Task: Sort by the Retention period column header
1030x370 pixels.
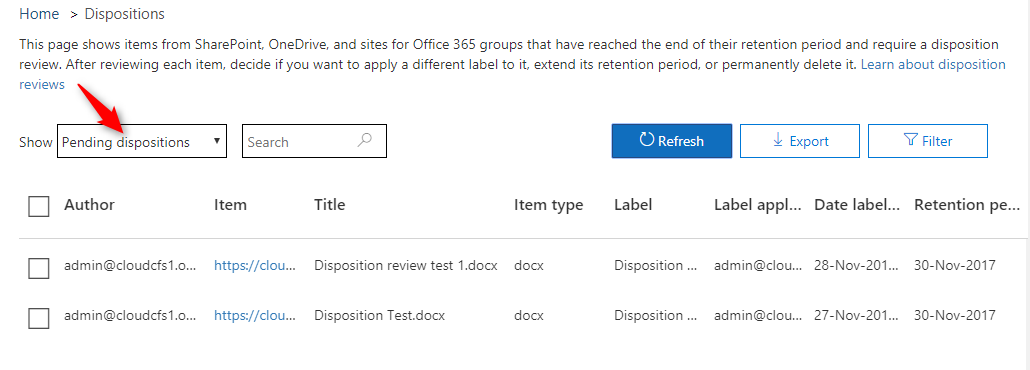Action: (x=967, y=205)
